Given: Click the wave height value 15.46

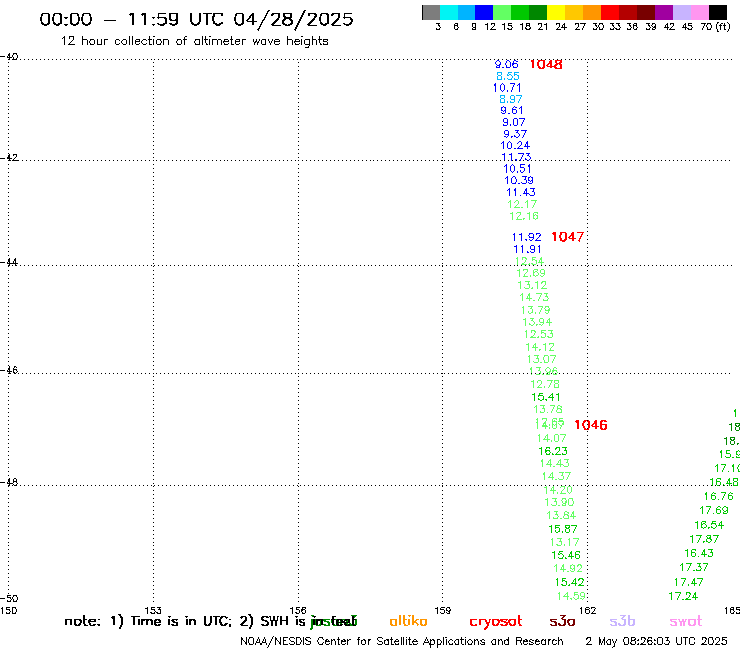Looking at the screenshot, I should 566,555.
